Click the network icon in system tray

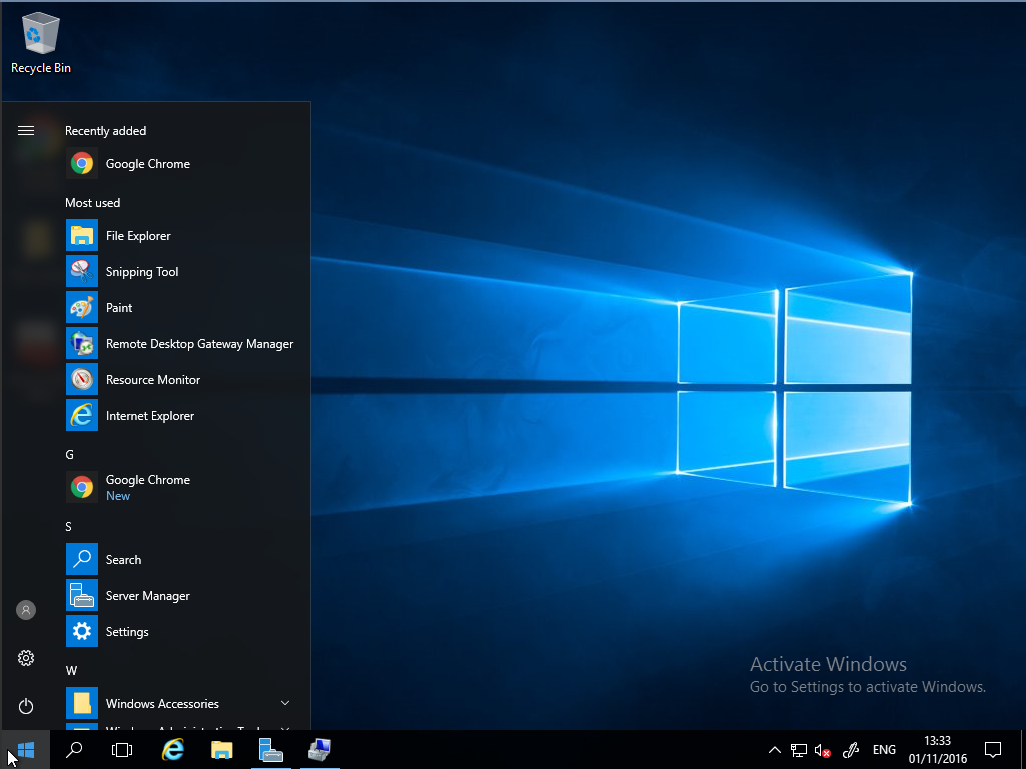click(x=798, y=750)
